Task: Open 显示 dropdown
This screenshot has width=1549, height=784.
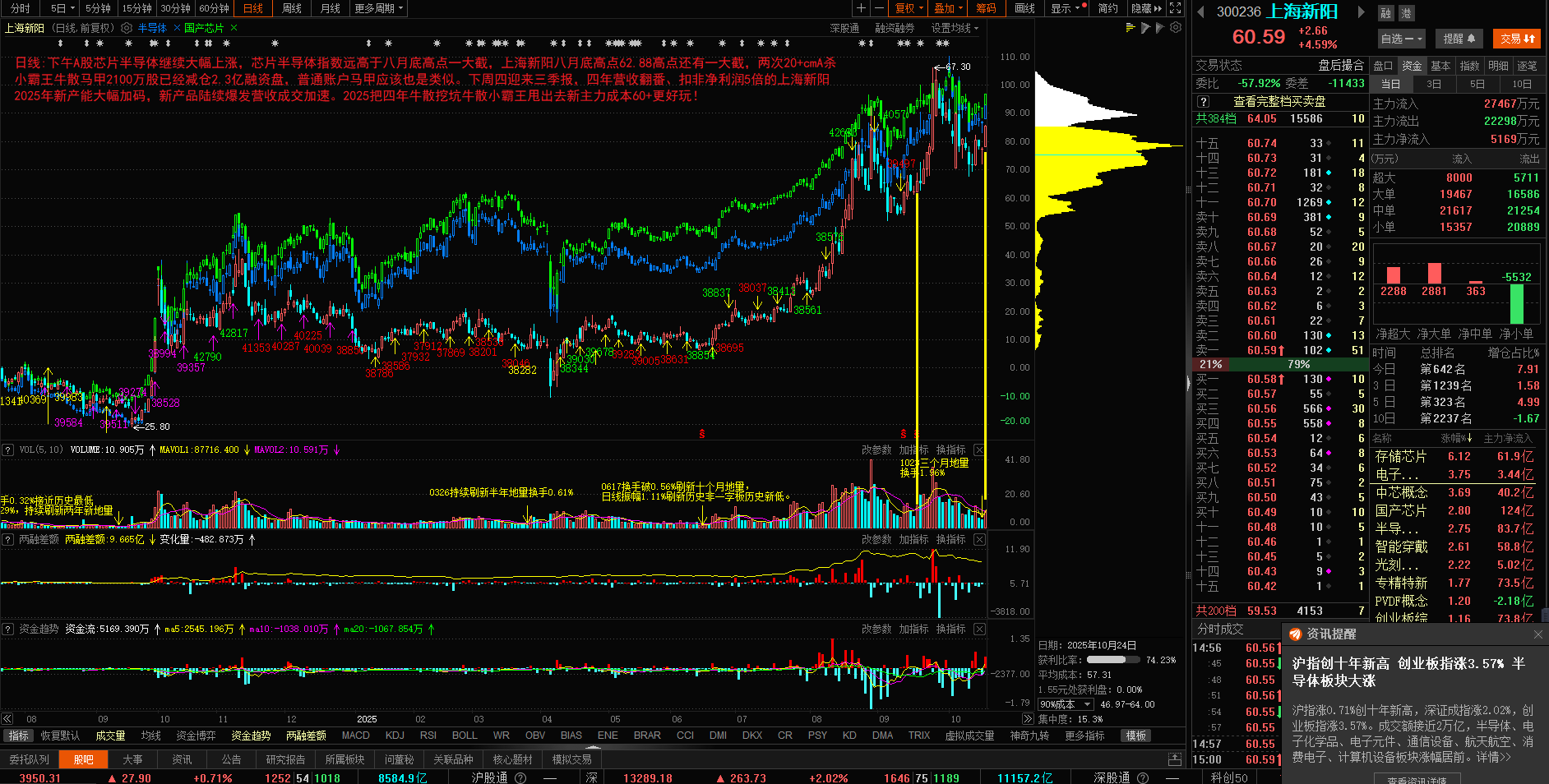Action: (1066, 8)
